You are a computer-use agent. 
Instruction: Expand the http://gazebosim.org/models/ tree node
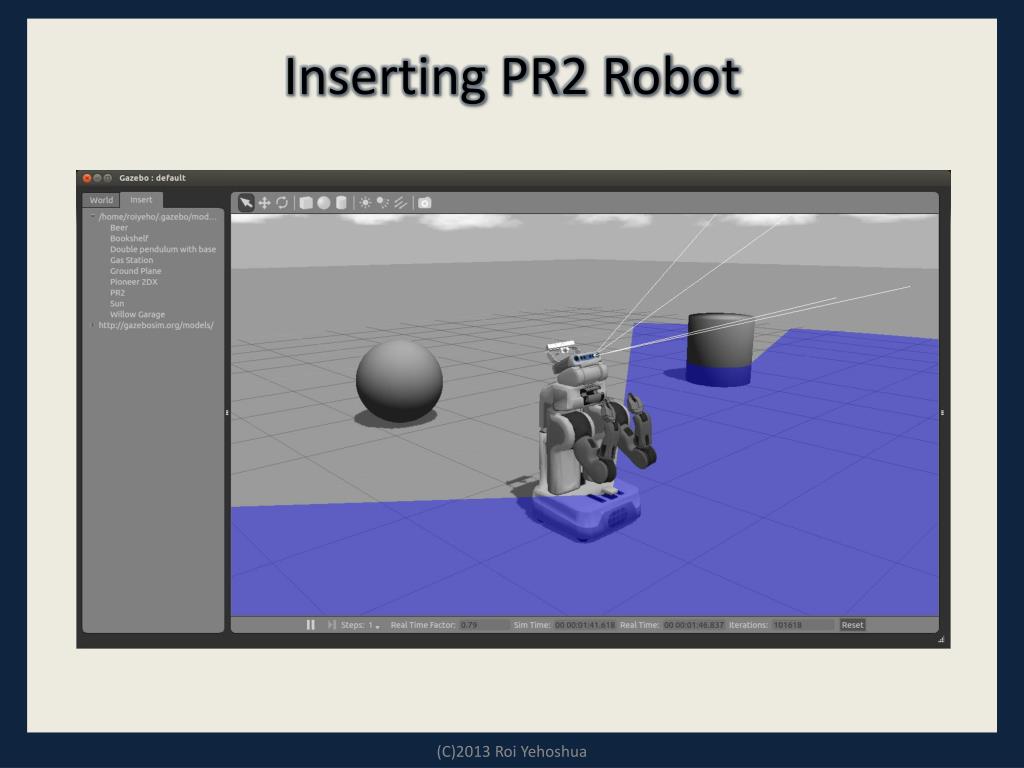tap(93, 325)
